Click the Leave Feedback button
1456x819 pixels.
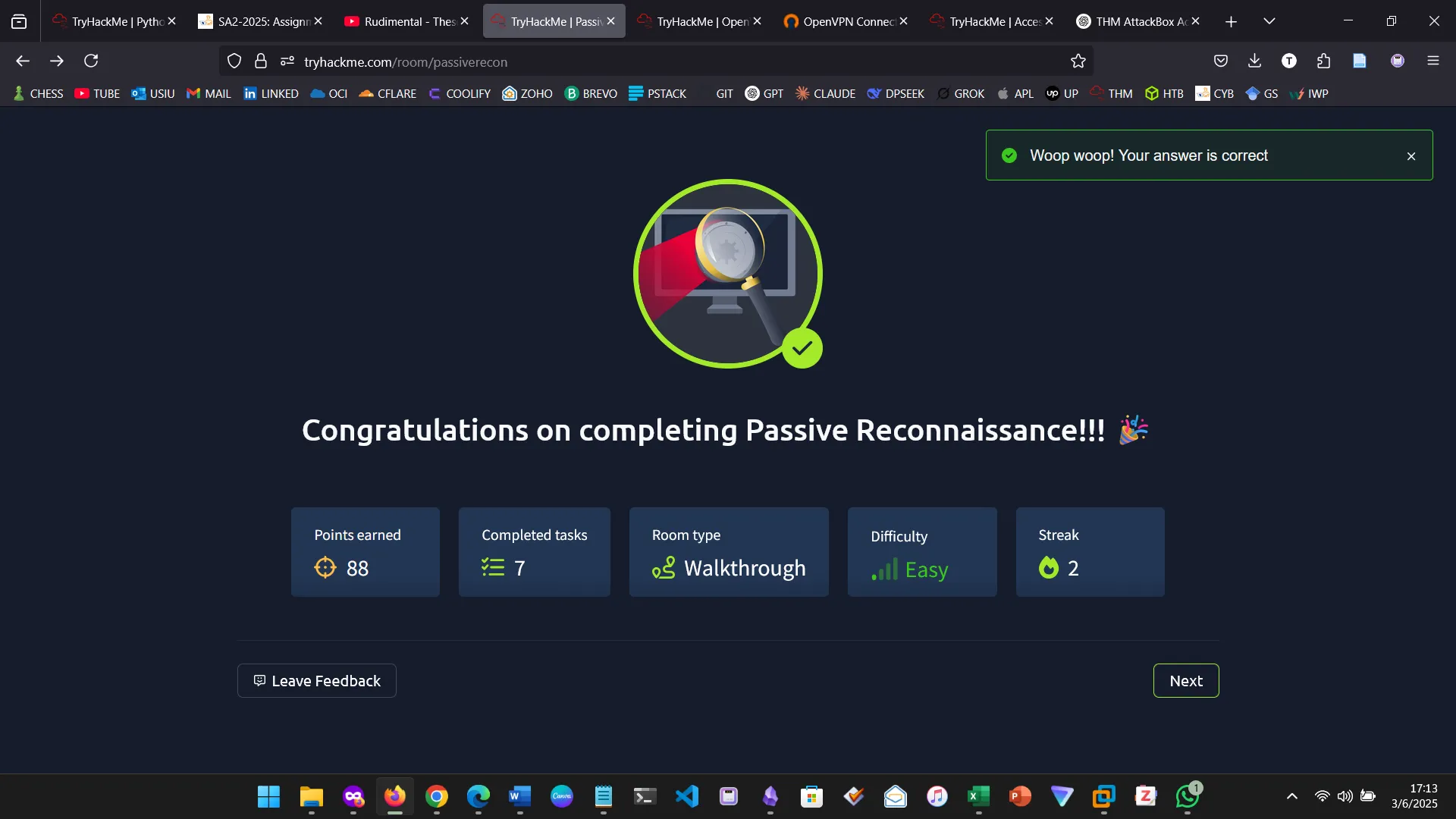tap(316, 680)
